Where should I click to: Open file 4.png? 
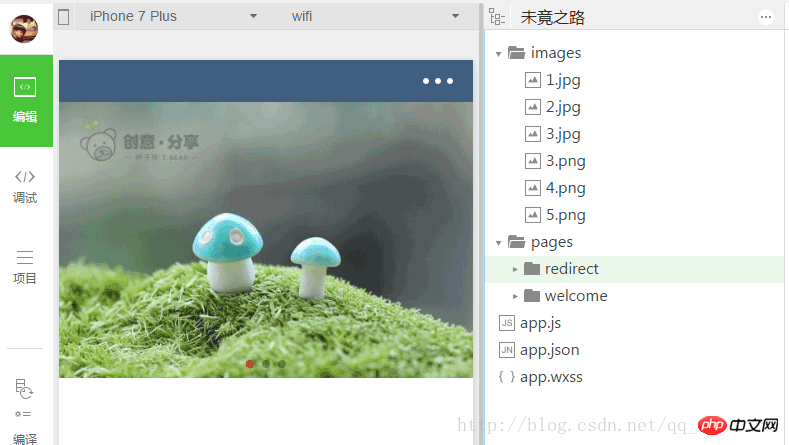coord(566,188)
